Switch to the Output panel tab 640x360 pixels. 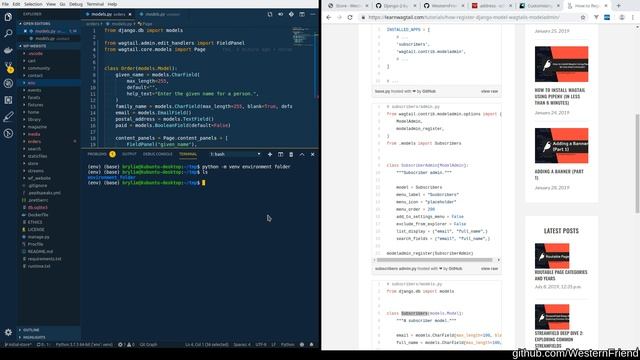click(129, 154)
